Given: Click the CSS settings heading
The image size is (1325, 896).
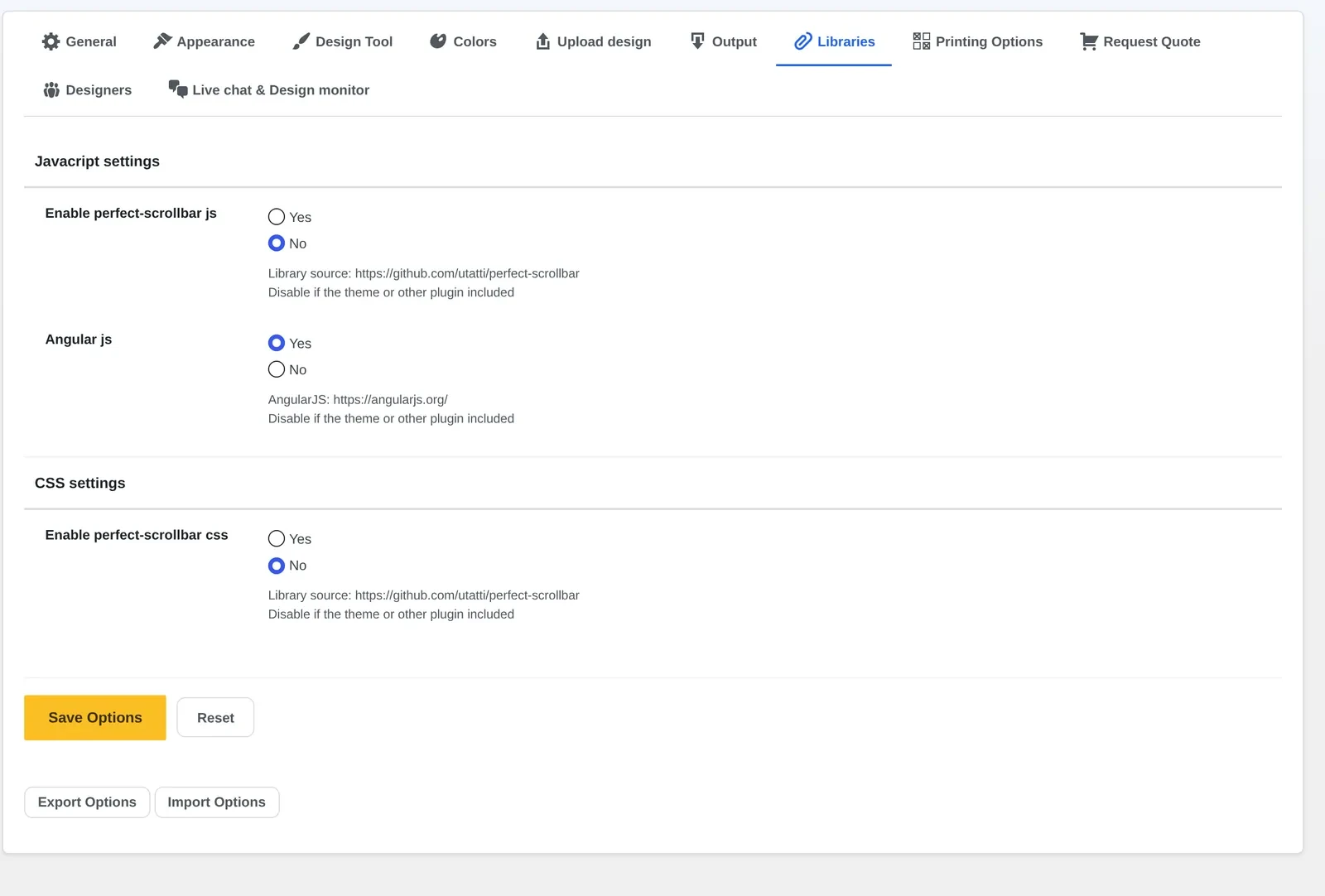Looking at the screenshot, I should (x=80, y=484).
